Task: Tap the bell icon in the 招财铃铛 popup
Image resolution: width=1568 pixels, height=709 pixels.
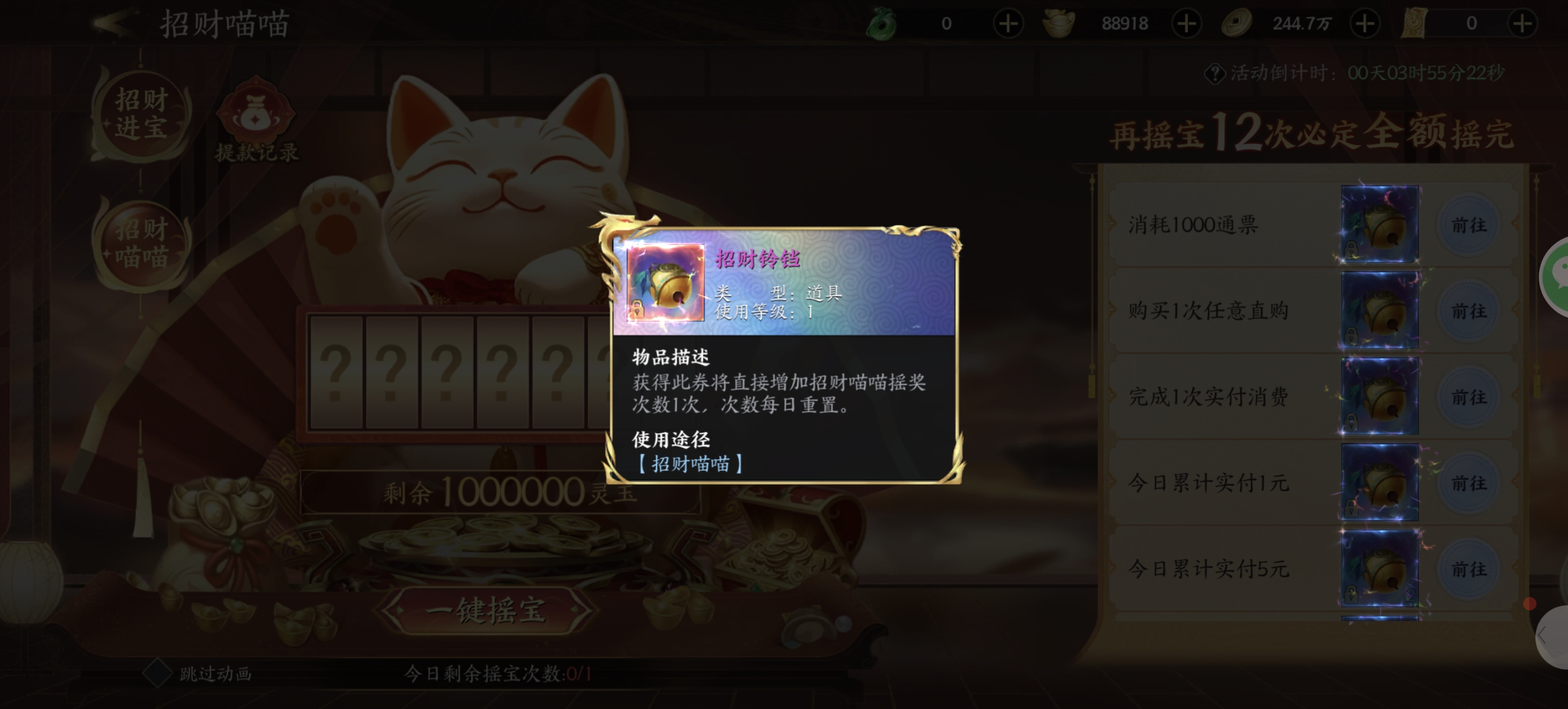Action: tap(666, 282)
